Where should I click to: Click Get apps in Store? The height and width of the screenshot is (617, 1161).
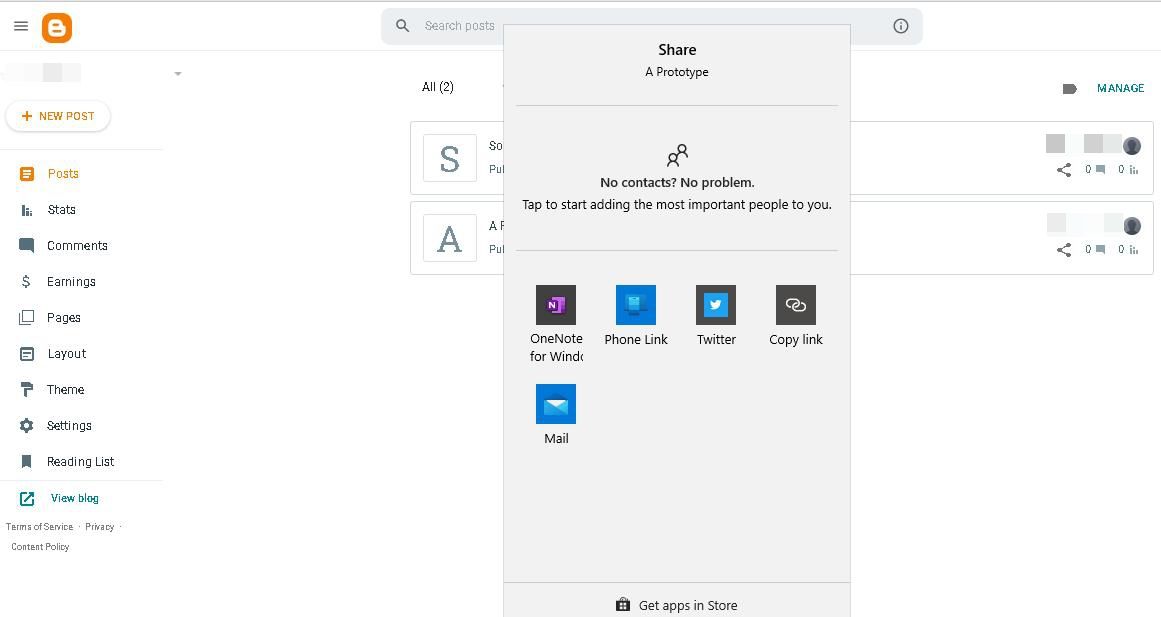[x=677, y=605]
